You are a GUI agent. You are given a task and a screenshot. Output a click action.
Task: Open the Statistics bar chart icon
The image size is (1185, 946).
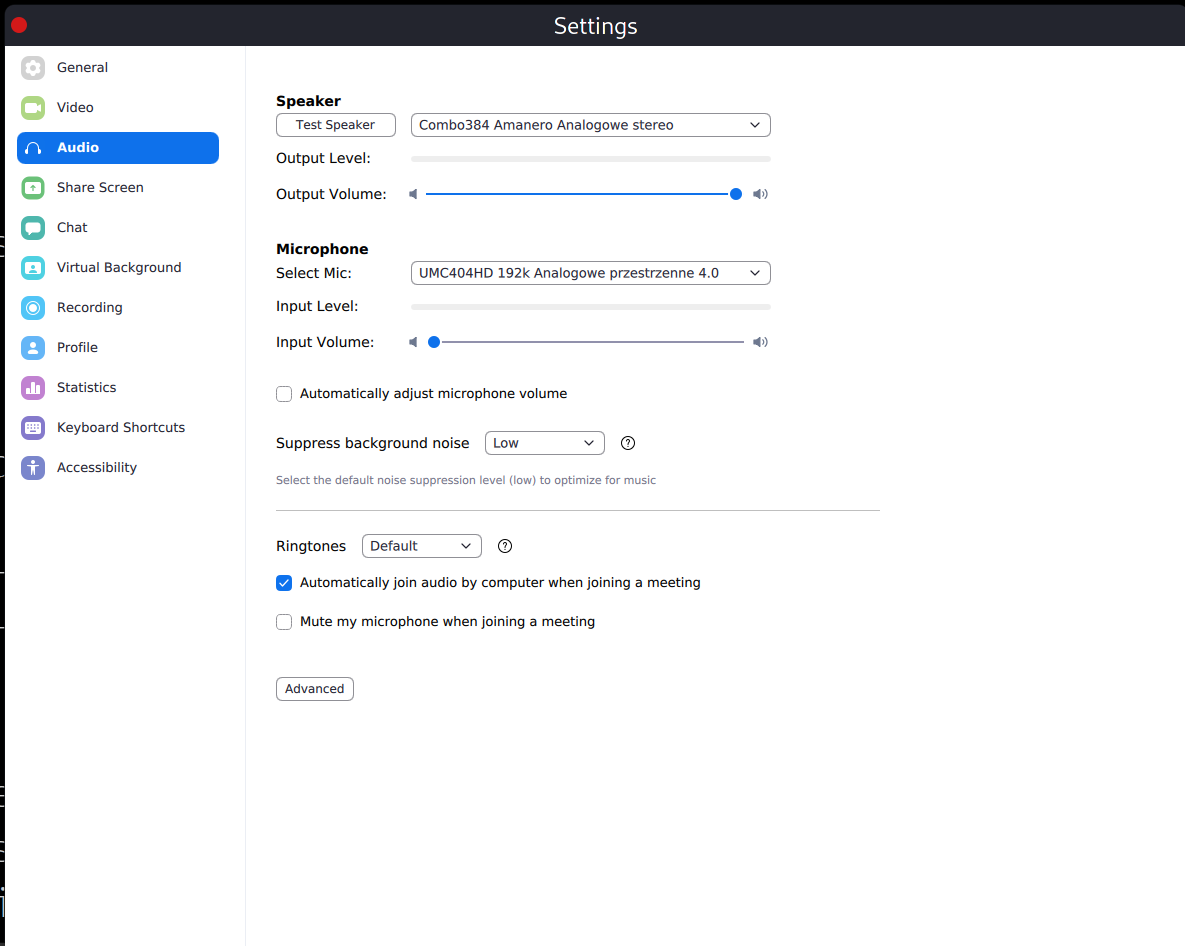[32, 388]
